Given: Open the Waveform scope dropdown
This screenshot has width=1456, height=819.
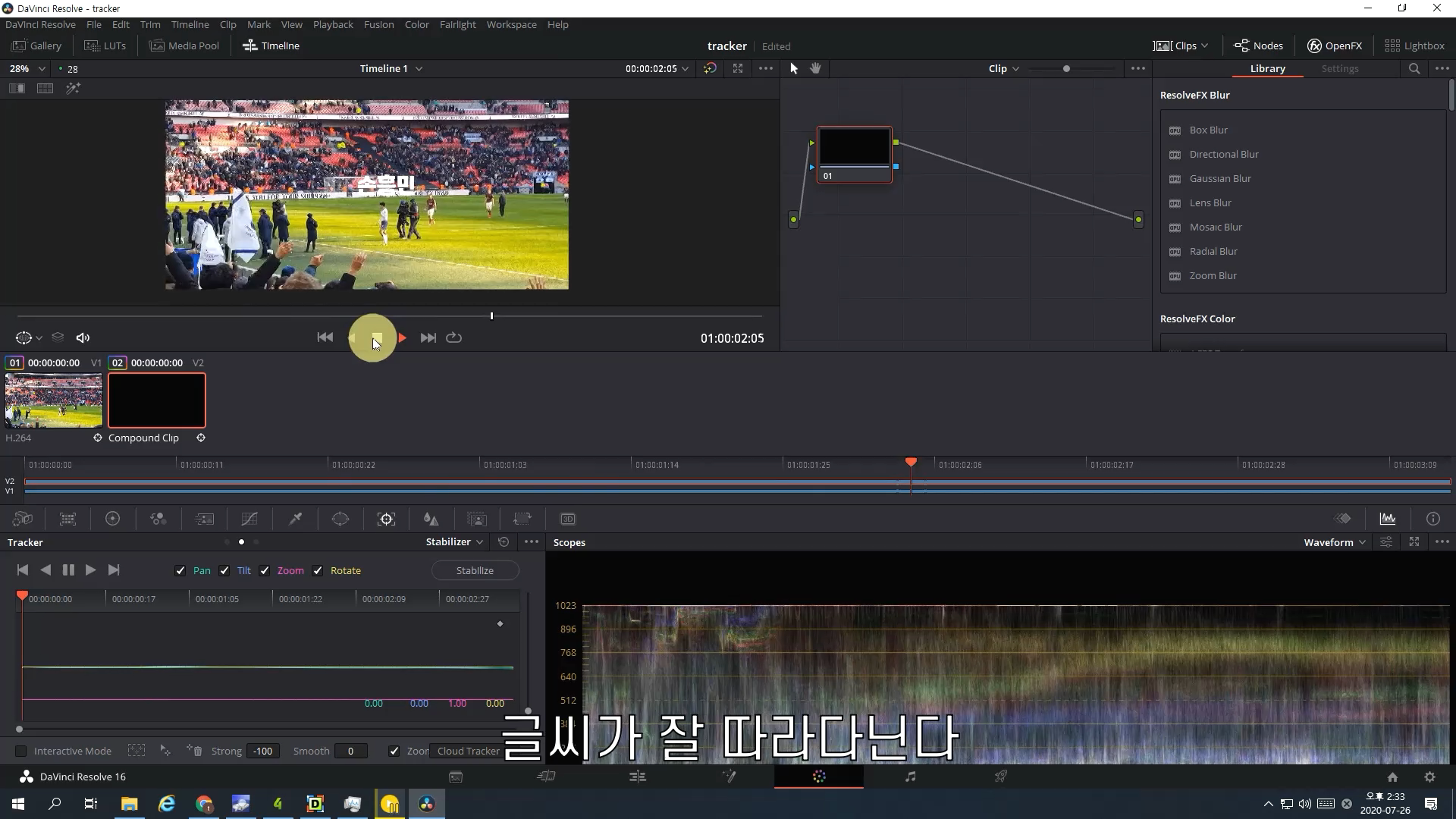Looking at the screenshot, I should point(1335,542).
